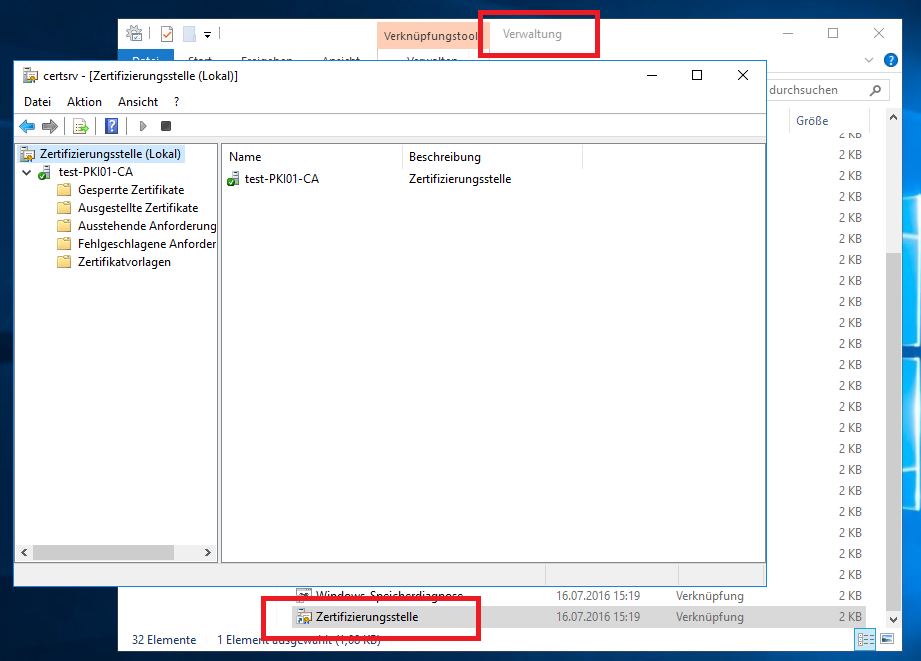Screen dimensions: 921x661
Task: Select Ausgestellte Zertifikate folder
Action: 137,208
